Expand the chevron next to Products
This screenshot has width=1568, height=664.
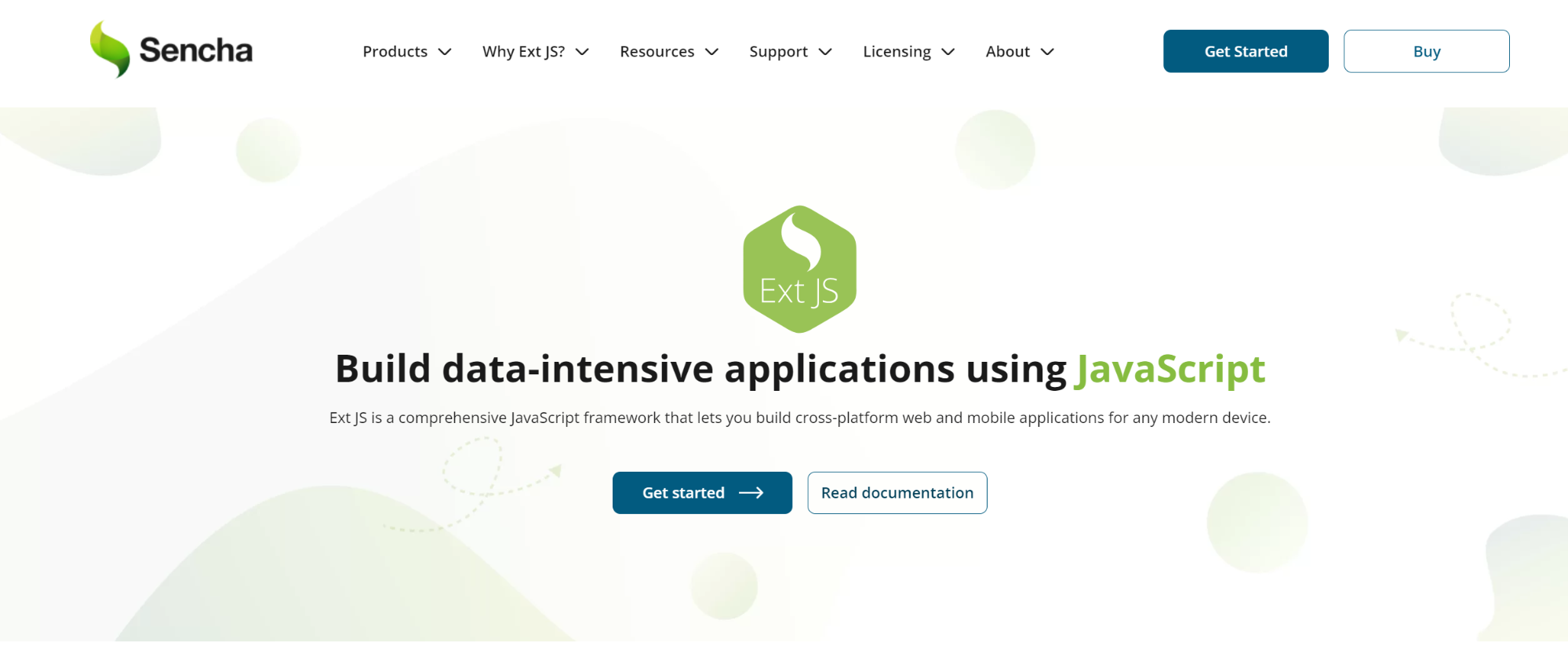tap(445, 52)
